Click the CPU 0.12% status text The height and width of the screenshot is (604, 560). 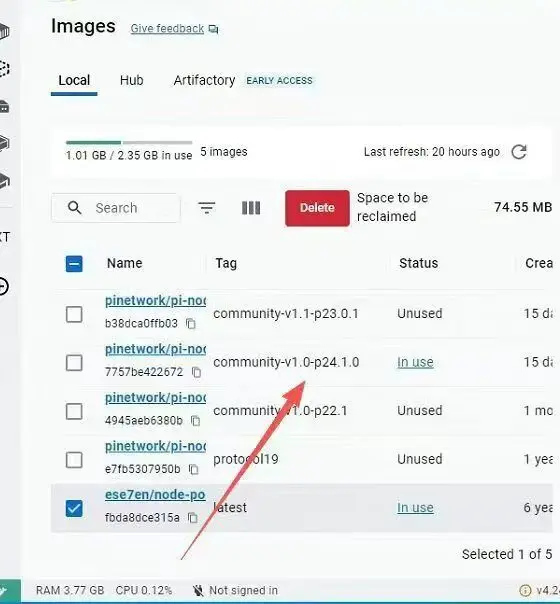pos(144,591)
